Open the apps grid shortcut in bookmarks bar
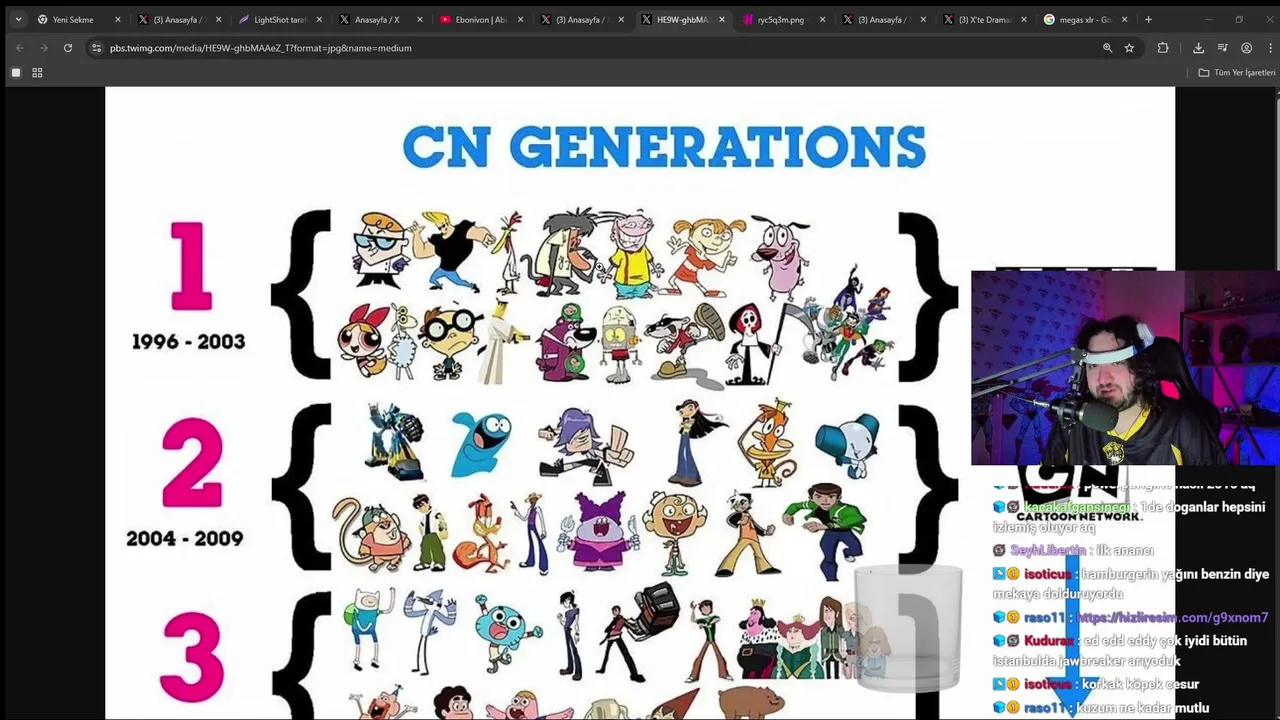Screen dimensions: 1280x720 coord(37,73)
